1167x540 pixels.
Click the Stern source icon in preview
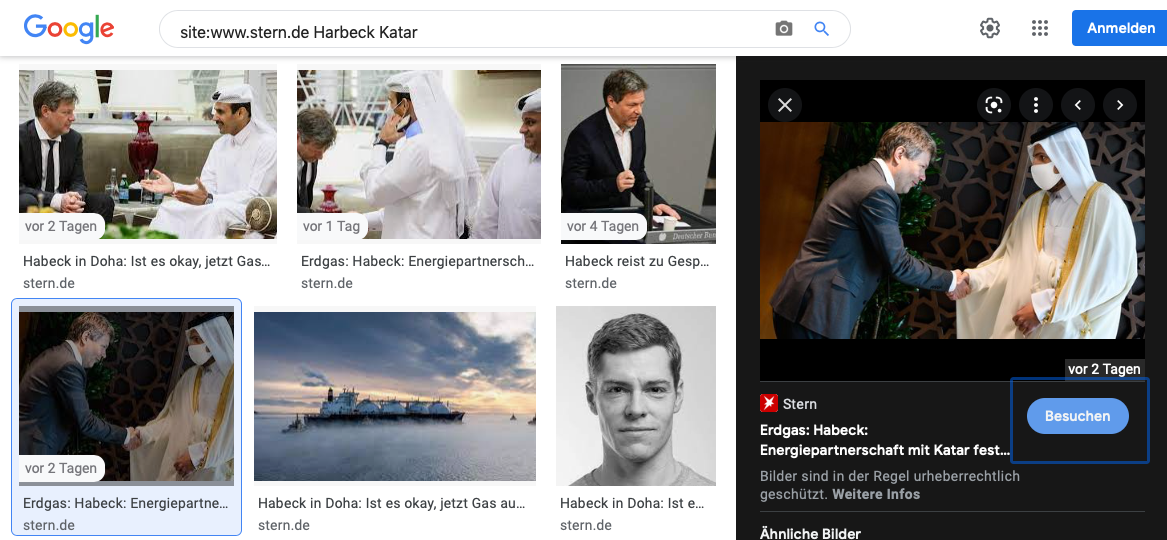coord(769,404)
